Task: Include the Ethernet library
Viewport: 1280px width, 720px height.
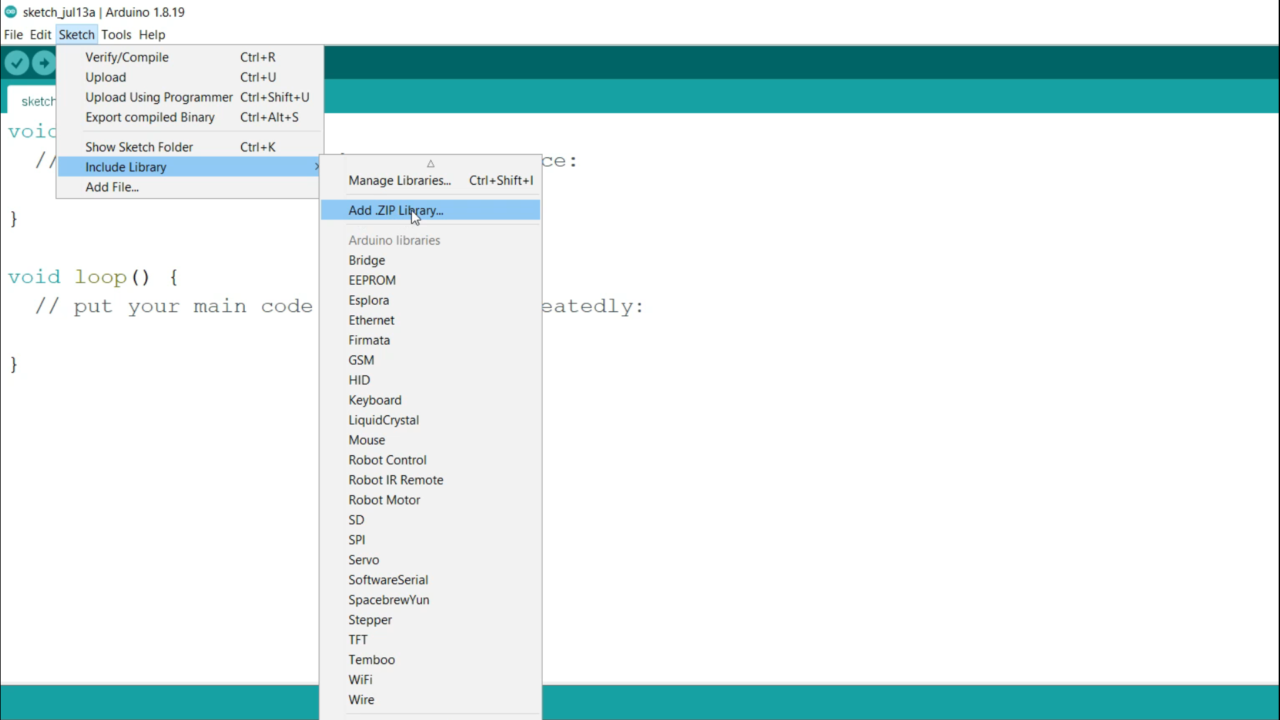Action: click(x=430, y=320)
